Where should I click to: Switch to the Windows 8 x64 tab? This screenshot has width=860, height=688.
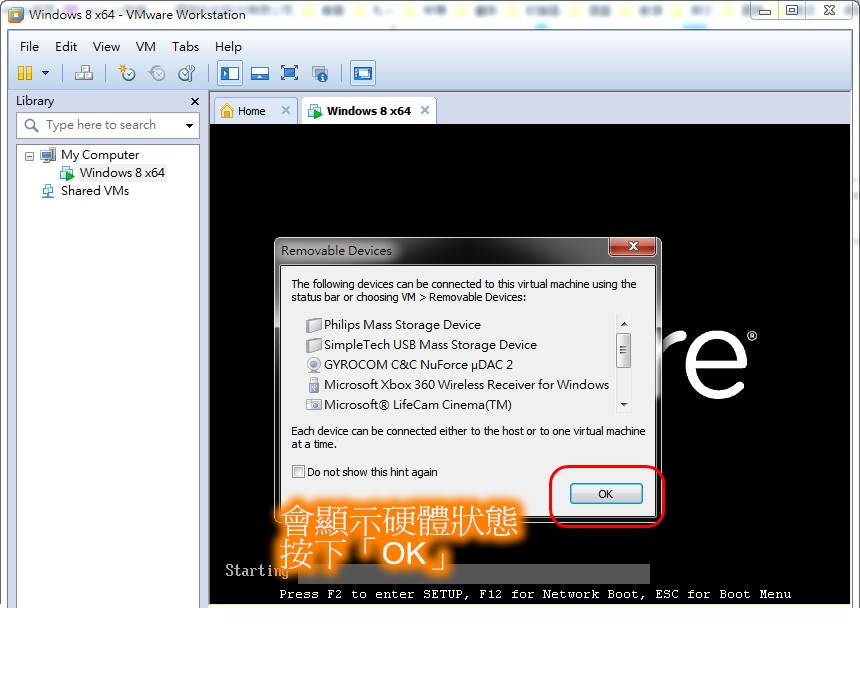coord(369,111)
